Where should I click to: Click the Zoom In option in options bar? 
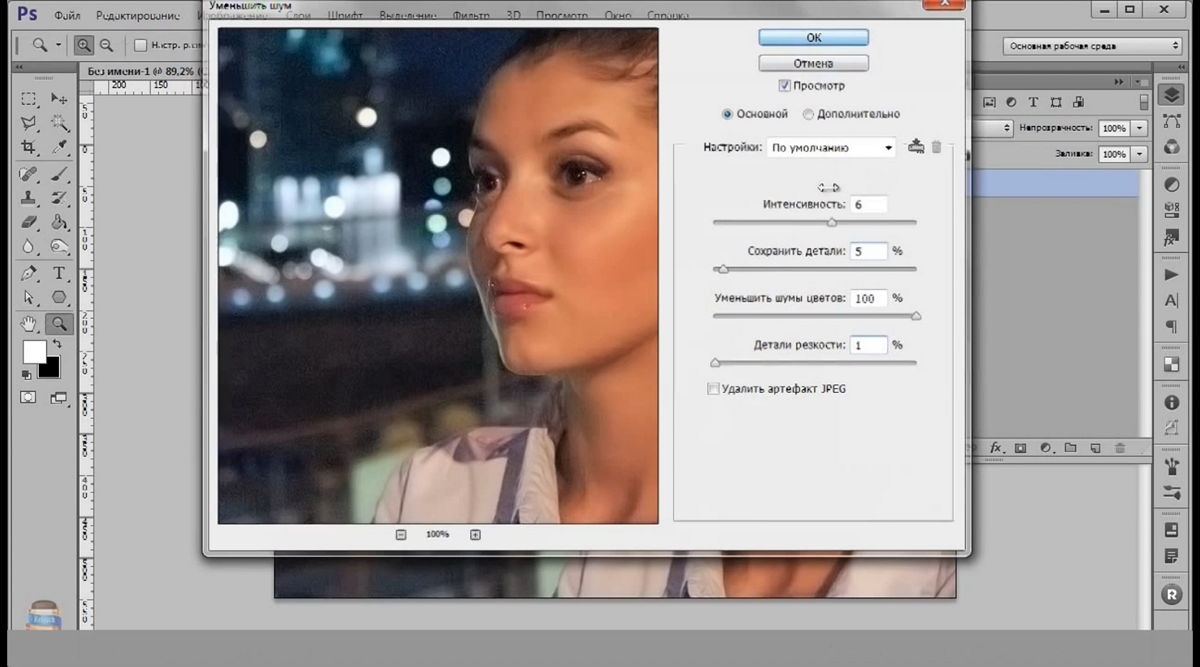(x=84, y=45)
